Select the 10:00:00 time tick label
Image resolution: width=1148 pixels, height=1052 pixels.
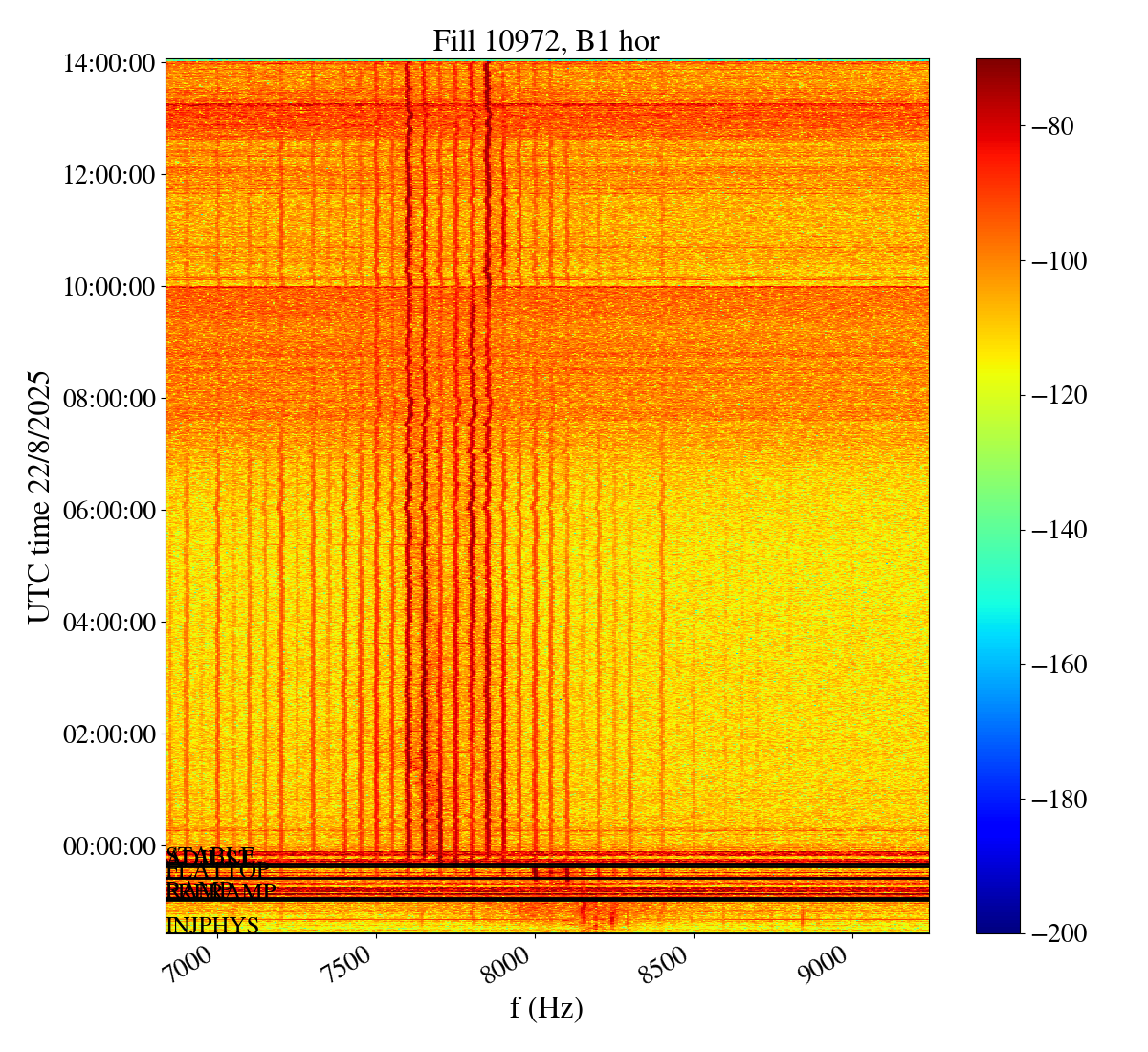coord(109,287)
